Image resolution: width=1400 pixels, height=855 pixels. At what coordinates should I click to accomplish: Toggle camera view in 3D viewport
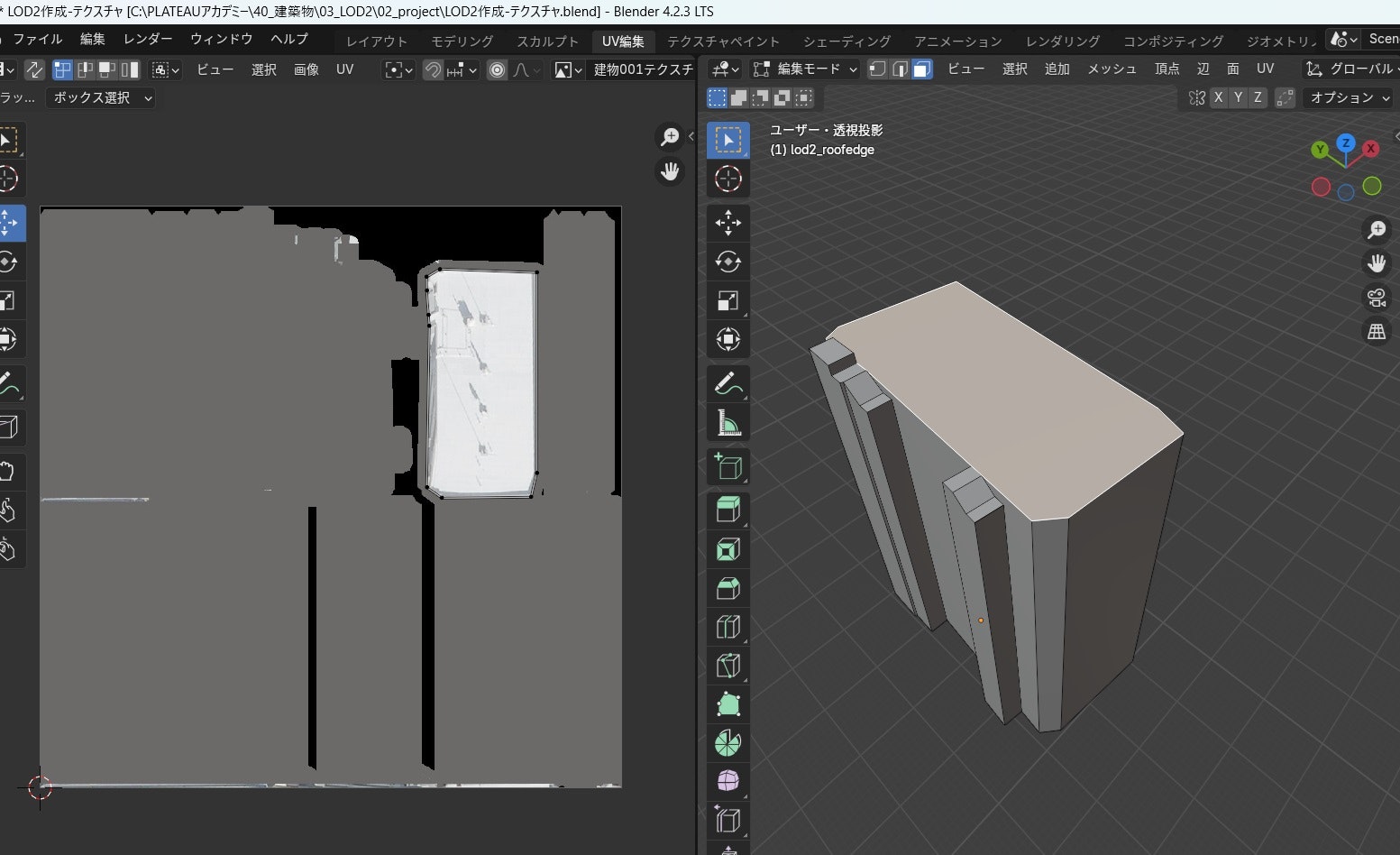pyautogui.click(x=1377, y=298)
